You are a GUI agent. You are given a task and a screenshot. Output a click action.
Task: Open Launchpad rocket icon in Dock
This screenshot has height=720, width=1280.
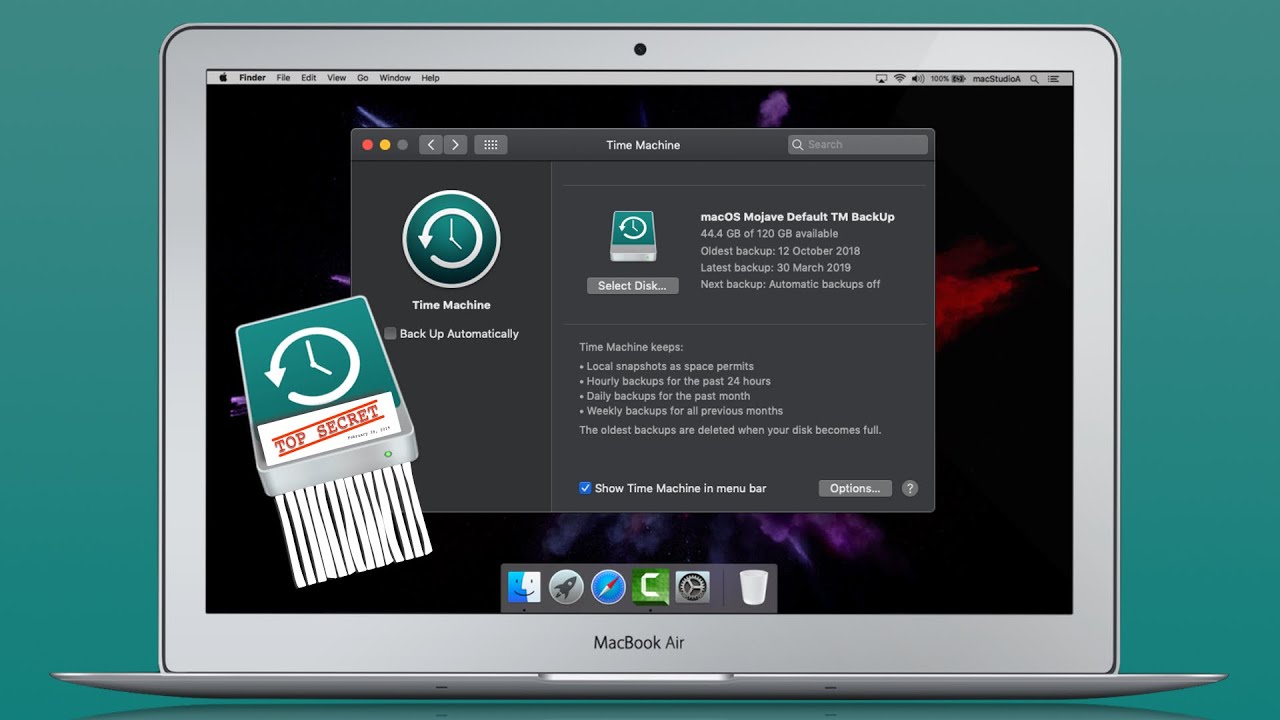click(x=566, y=587)
